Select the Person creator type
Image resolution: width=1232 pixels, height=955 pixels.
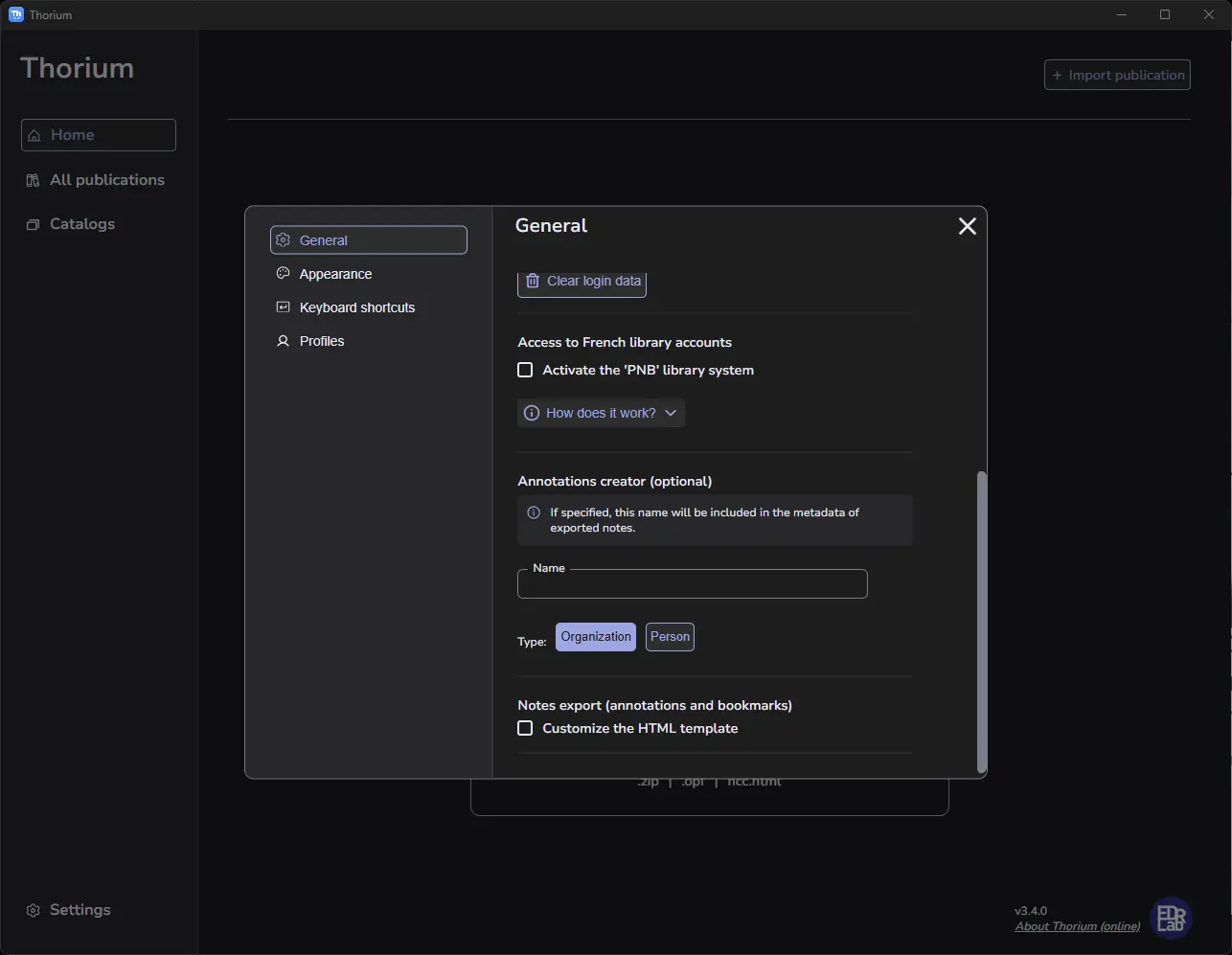click(670, 637)
